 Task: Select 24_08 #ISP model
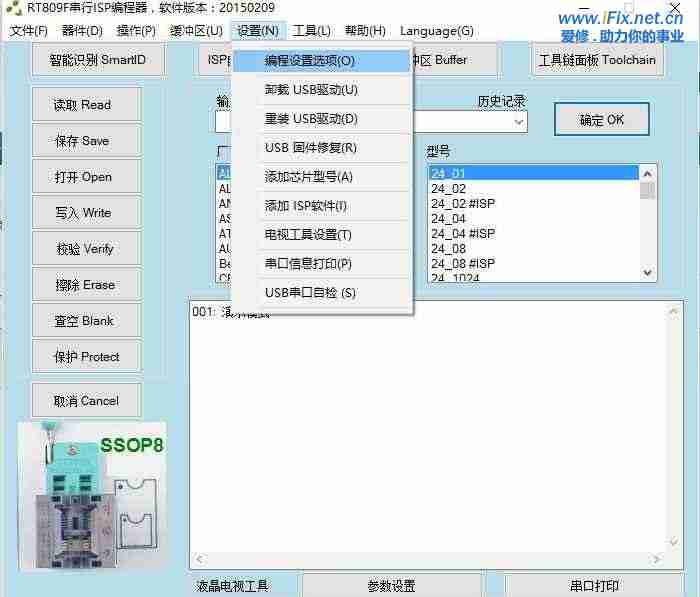[533, 263]
